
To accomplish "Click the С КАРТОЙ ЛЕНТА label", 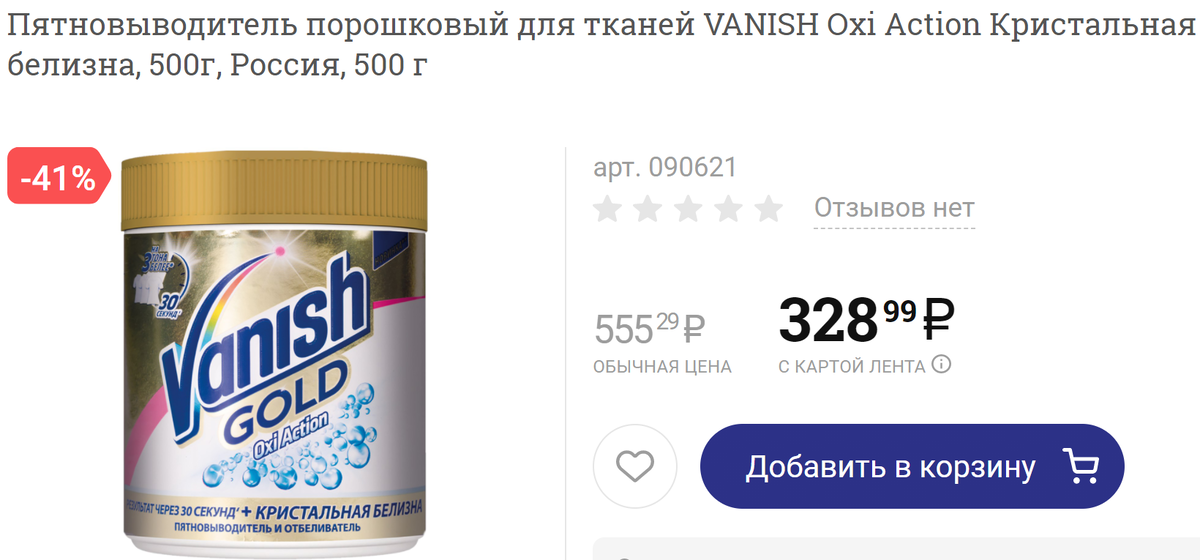I will coord(852,367).
